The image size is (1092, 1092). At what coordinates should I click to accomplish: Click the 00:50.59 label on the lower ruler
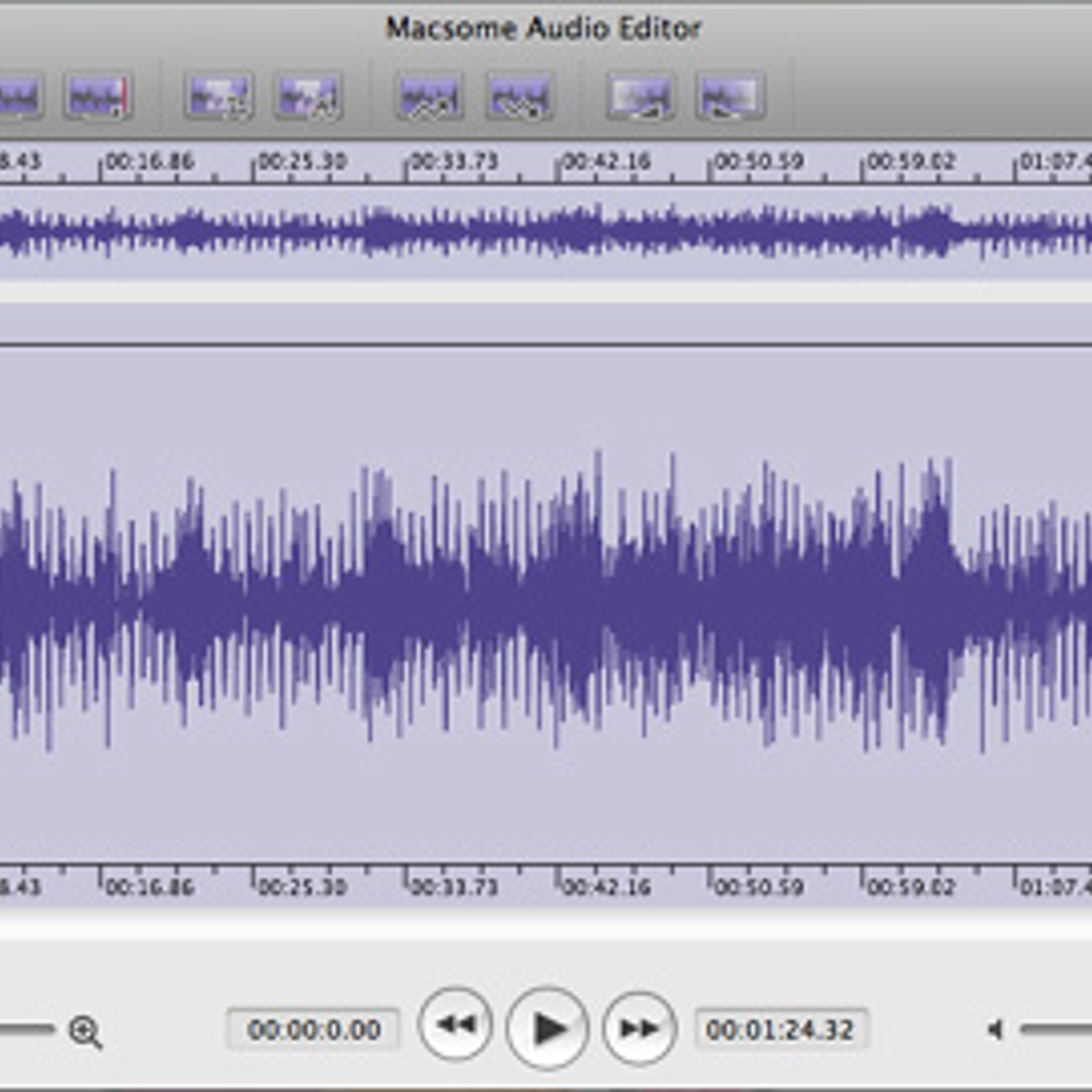point(759,887)
